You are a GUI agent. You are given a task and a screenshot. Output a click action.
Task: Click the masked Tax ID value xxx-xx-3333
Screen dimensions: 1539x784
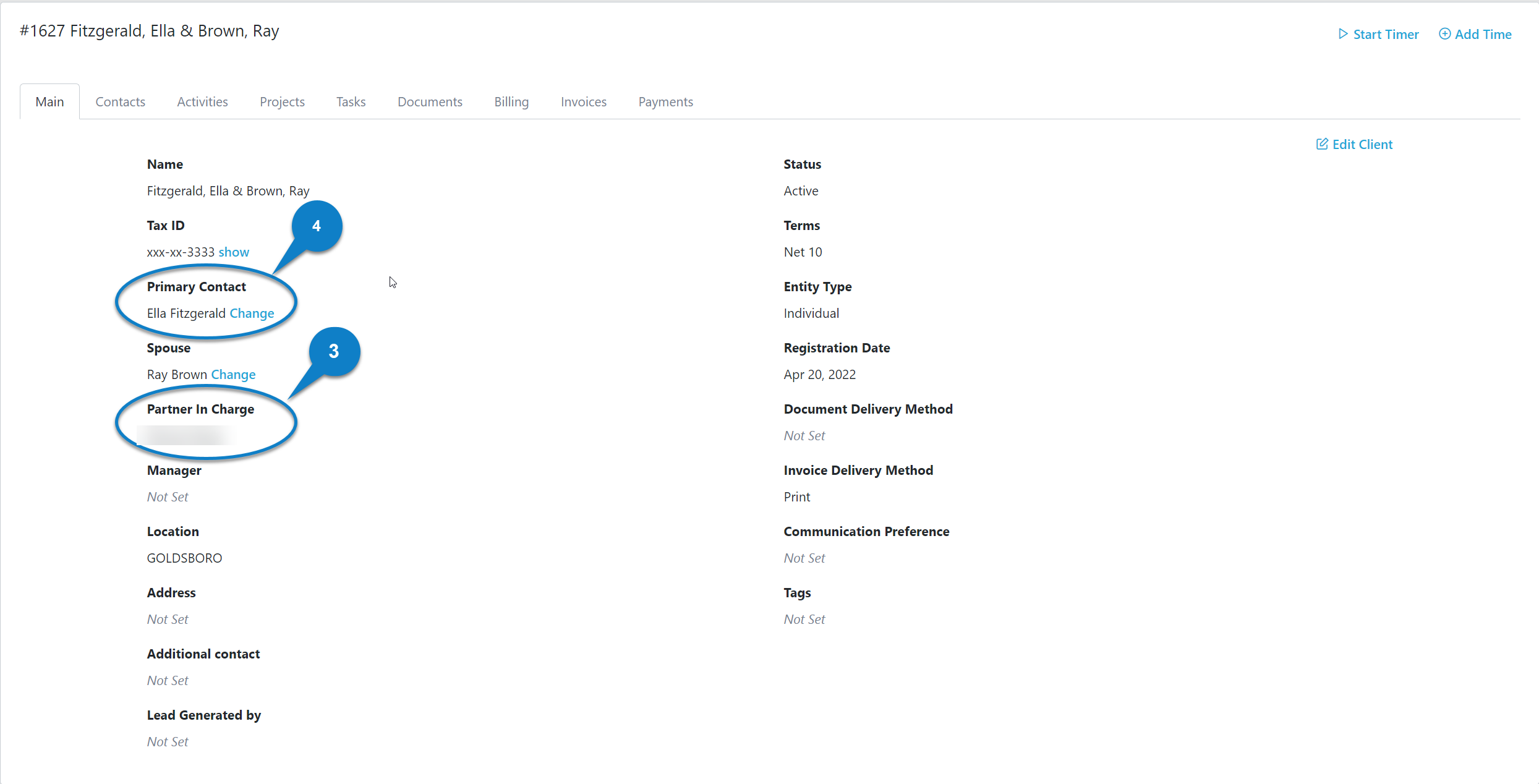pos(180,252)
